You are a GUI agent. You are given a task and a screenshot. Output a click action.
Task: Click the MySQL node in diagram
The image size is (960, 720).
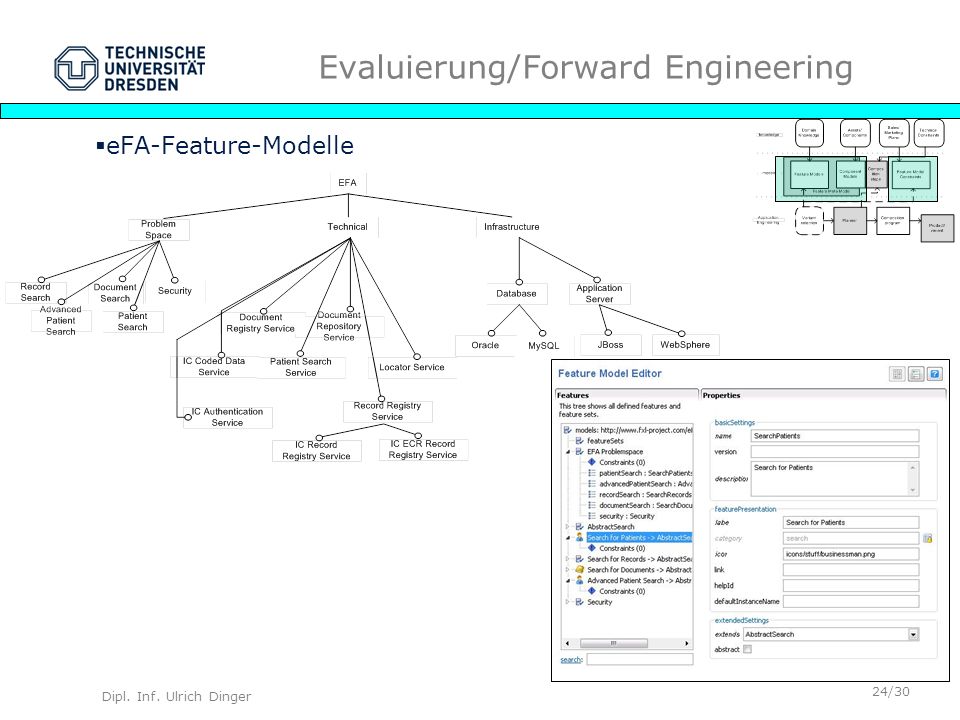(x=544, y=345)
